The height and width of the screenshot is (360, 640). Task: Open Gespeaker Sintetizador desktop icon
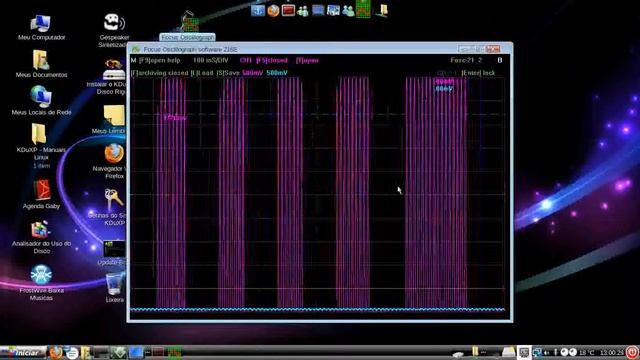(114, 23)
